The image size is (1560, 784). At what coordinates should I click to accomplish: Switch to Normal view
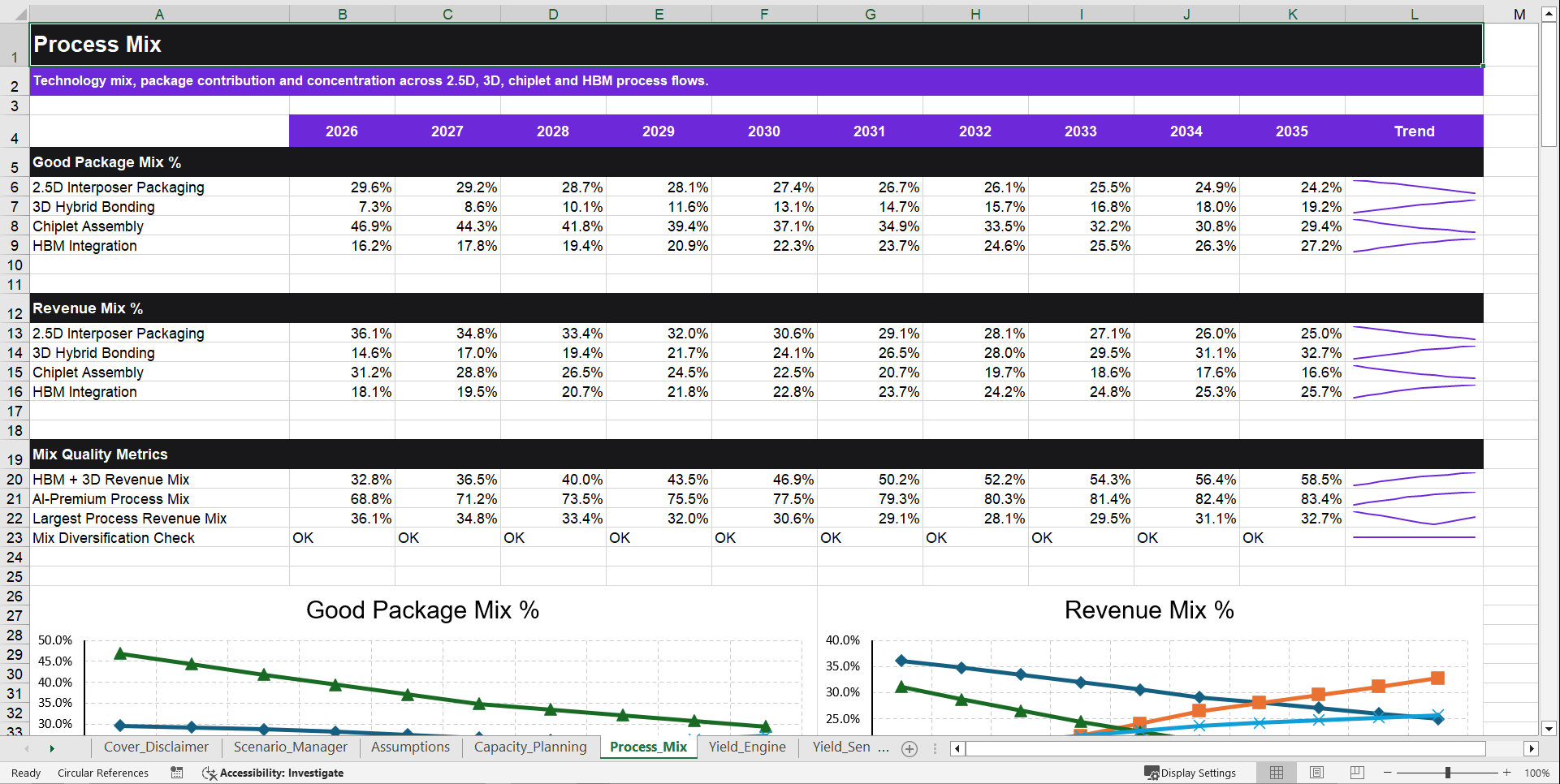pos(1277,773)
